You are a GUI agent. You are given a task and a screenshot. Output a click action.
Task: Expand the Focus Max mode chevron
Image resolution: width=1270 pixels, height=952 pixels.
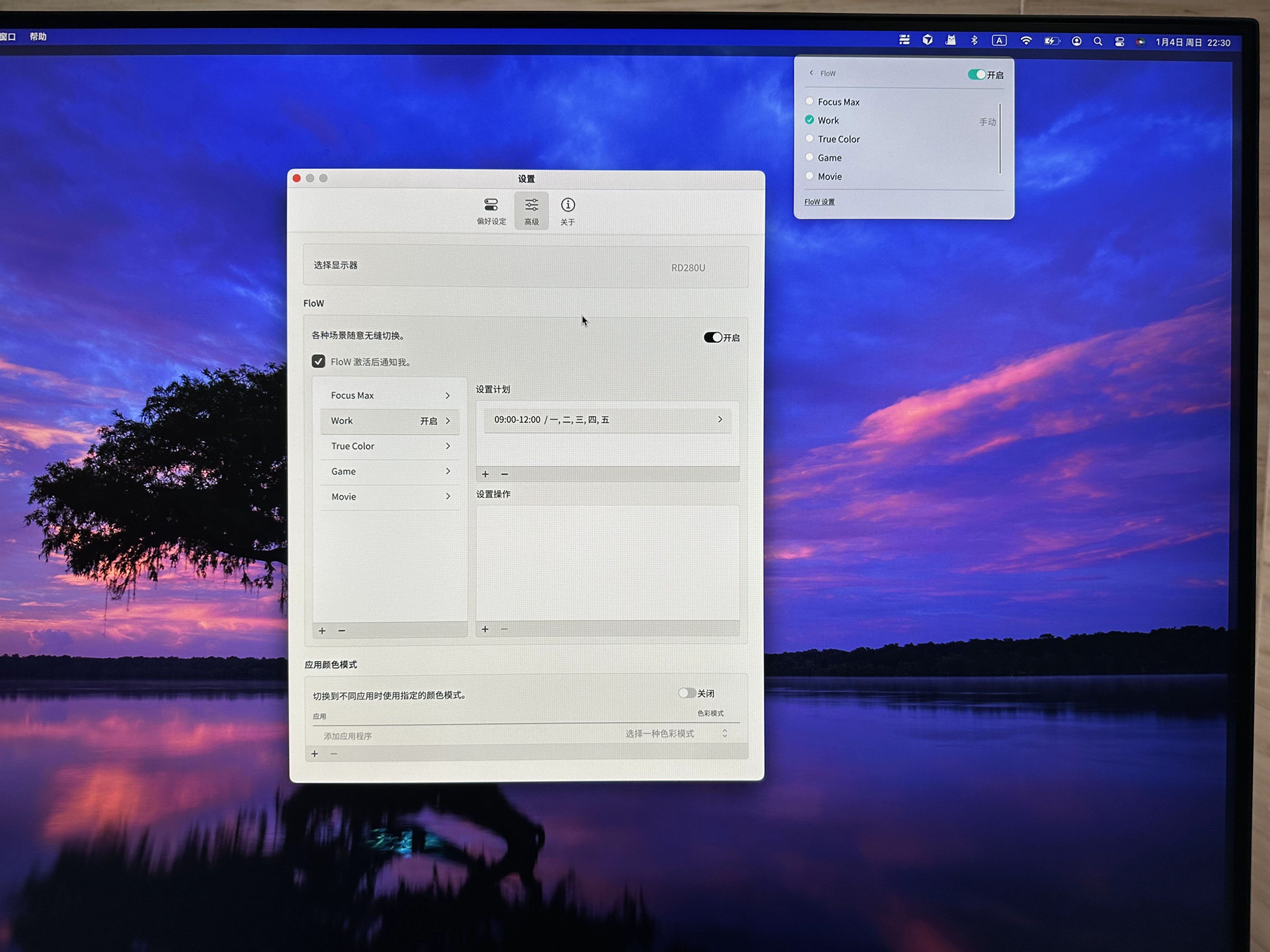[x=448, y=395]
